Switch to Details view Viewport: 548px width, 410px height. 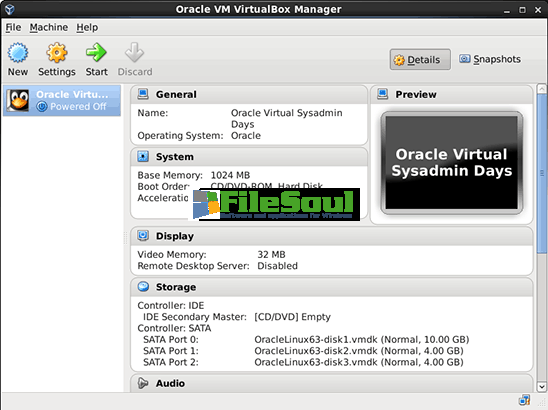(x=420, y=59)
